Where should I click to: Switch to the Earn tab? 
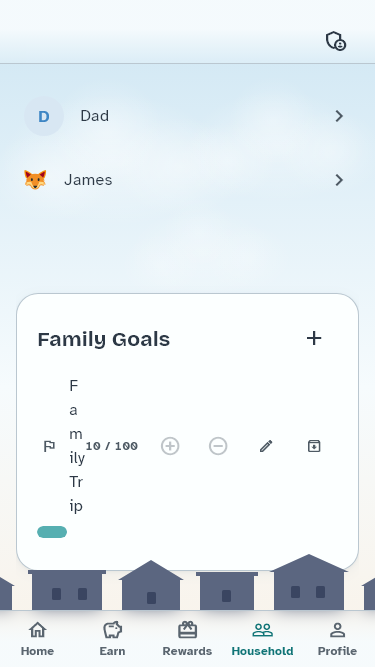coord(112,639)
